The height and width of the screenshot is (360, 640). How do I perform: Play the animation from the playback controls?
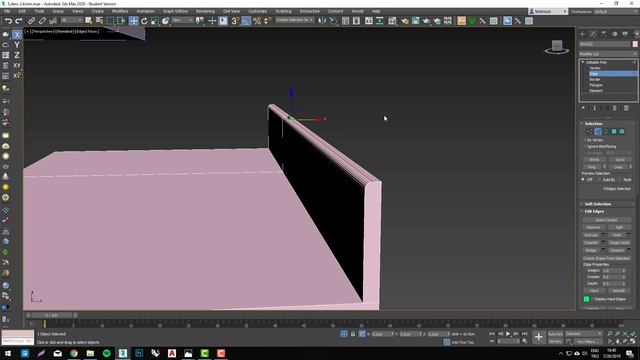[x=508, y=334]
